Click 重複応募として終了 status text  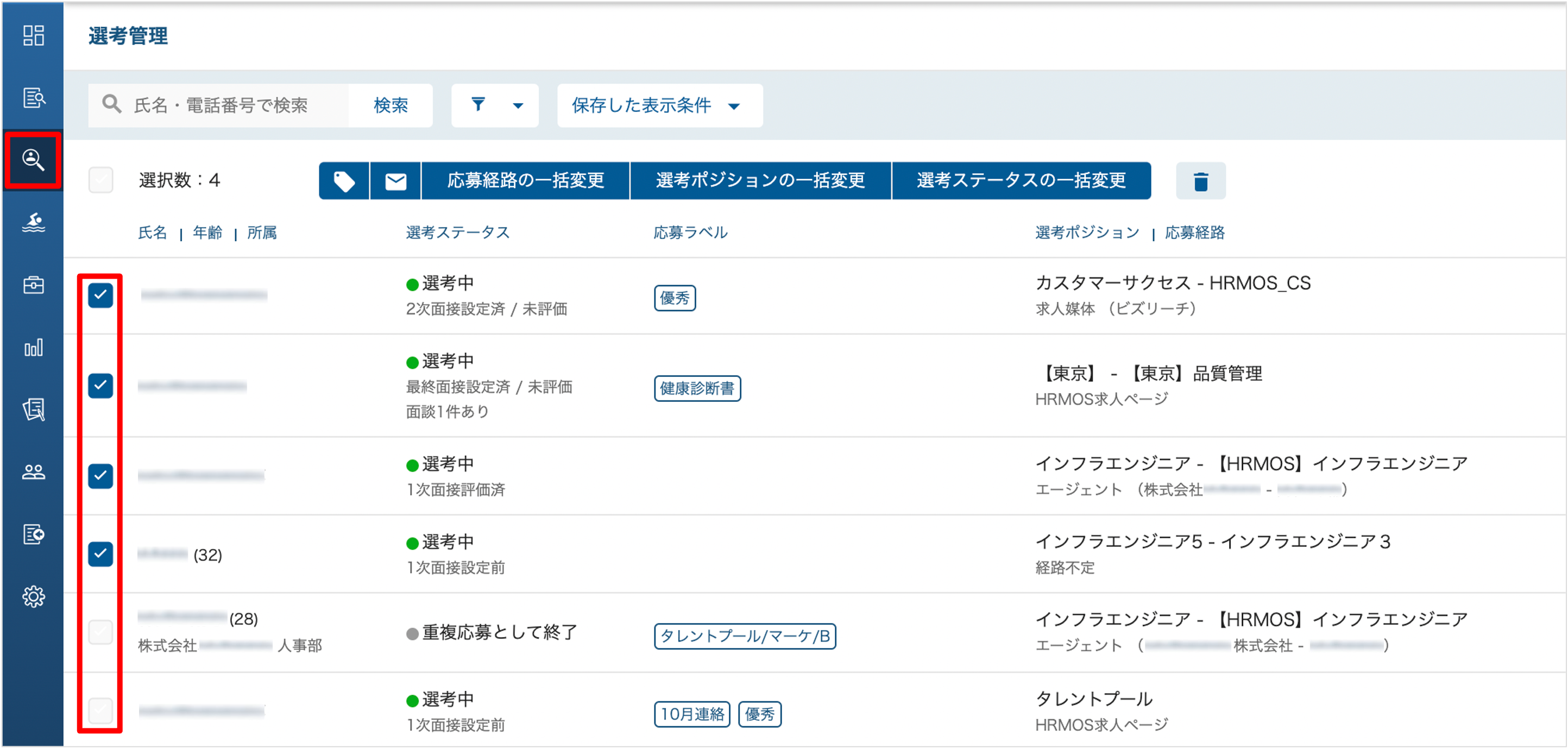(x=499, y=633)
